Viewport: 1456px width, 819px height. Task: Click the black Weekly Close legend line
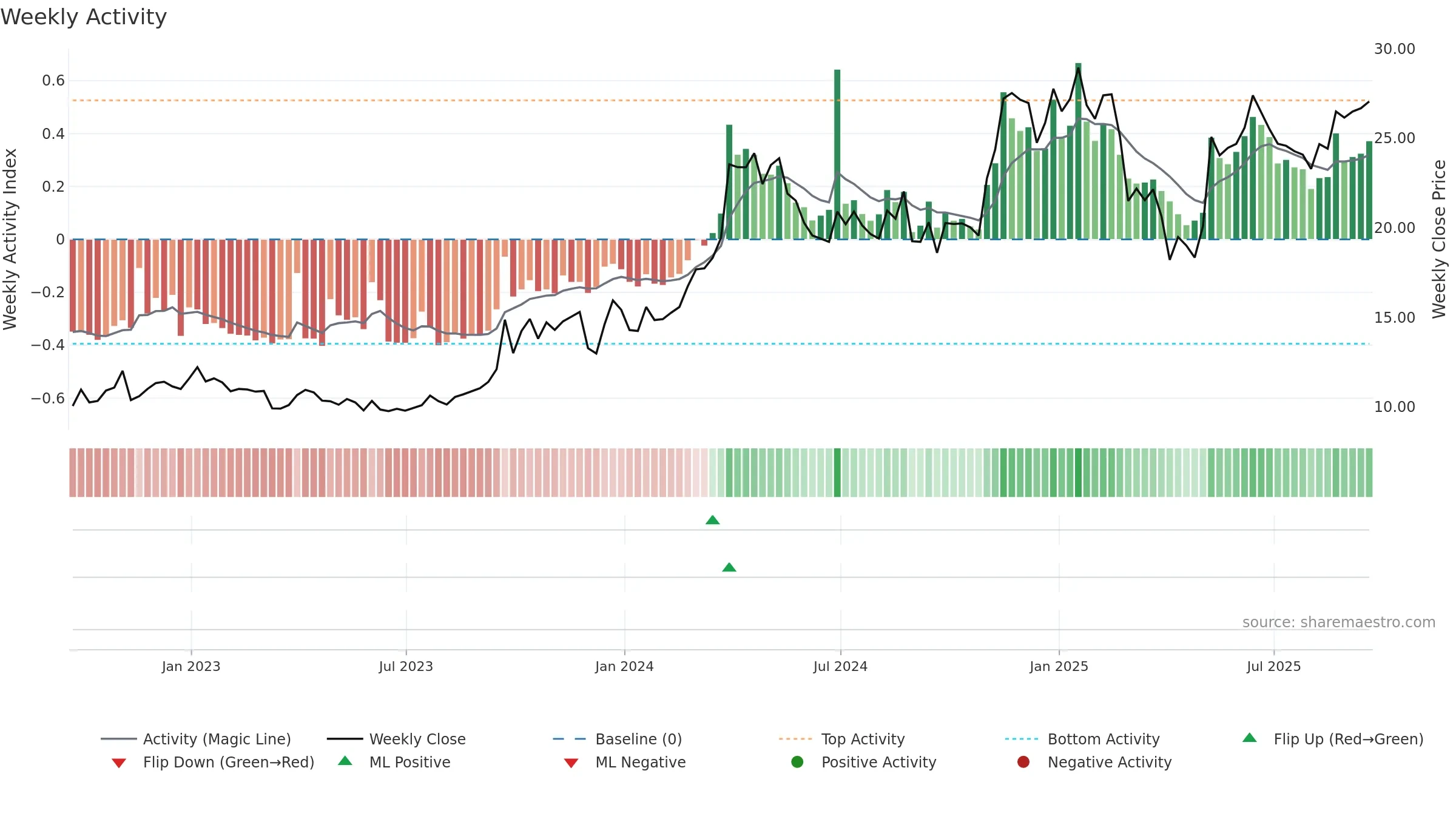[345, 739]
